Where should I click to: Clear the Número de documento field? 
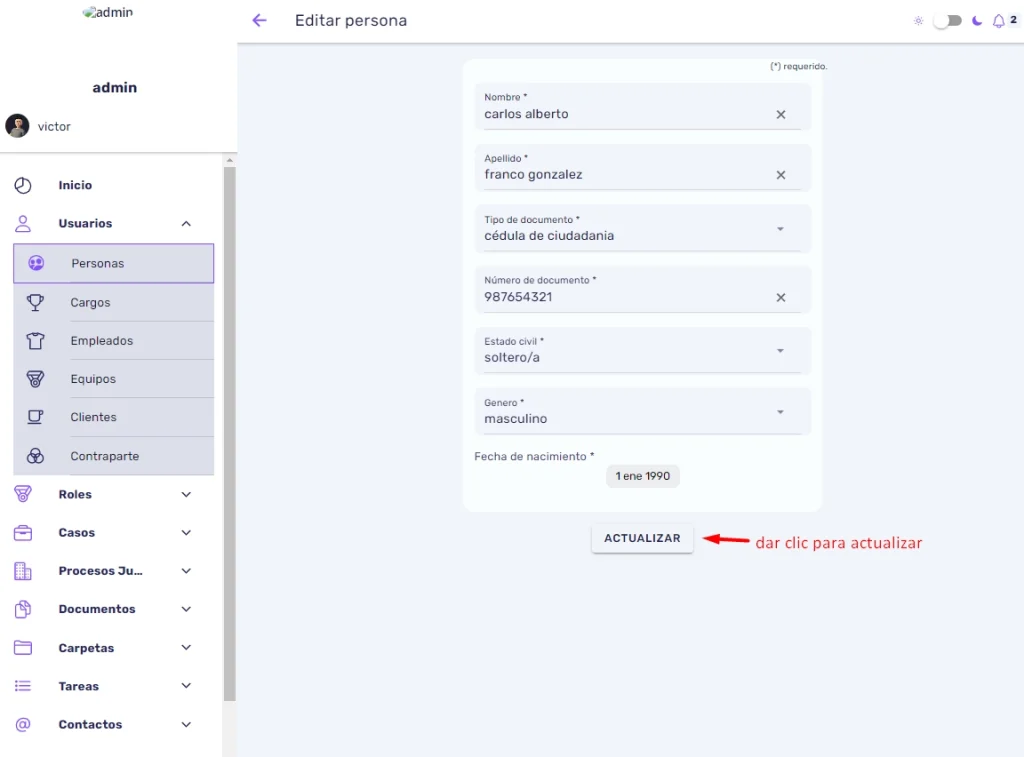780,297
